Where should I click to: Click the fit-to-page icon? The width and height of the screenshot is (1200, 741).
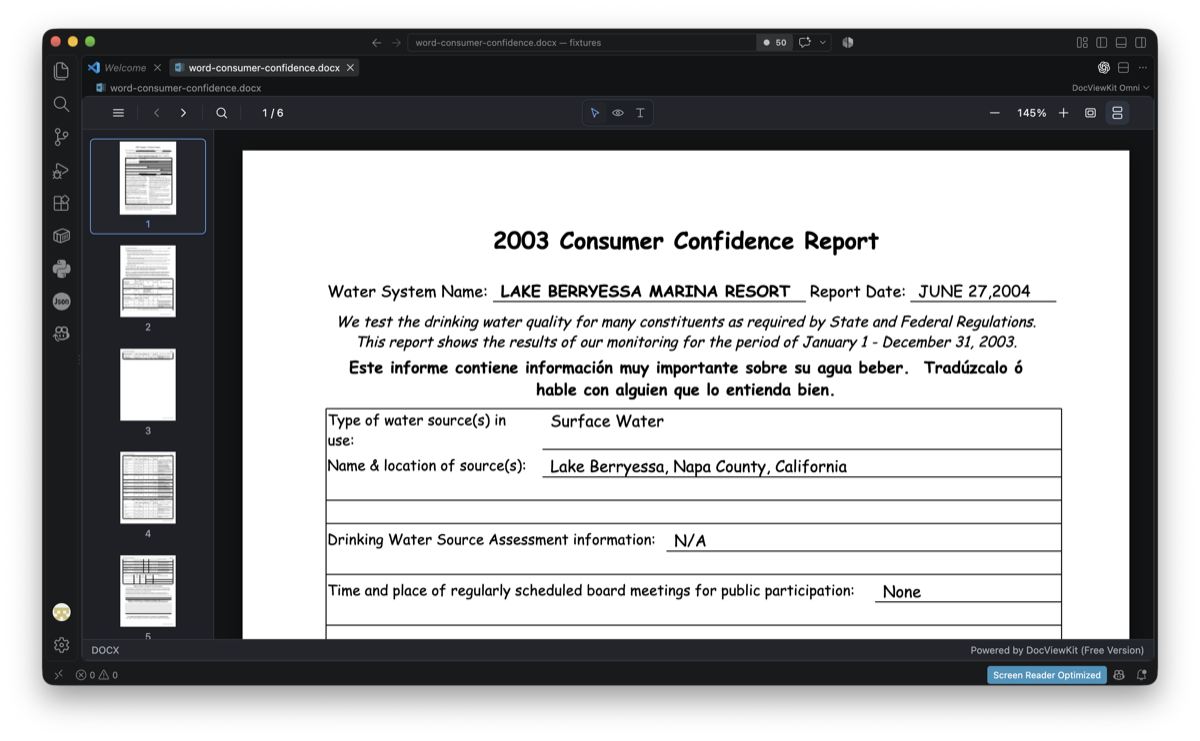coord(1091,113)
